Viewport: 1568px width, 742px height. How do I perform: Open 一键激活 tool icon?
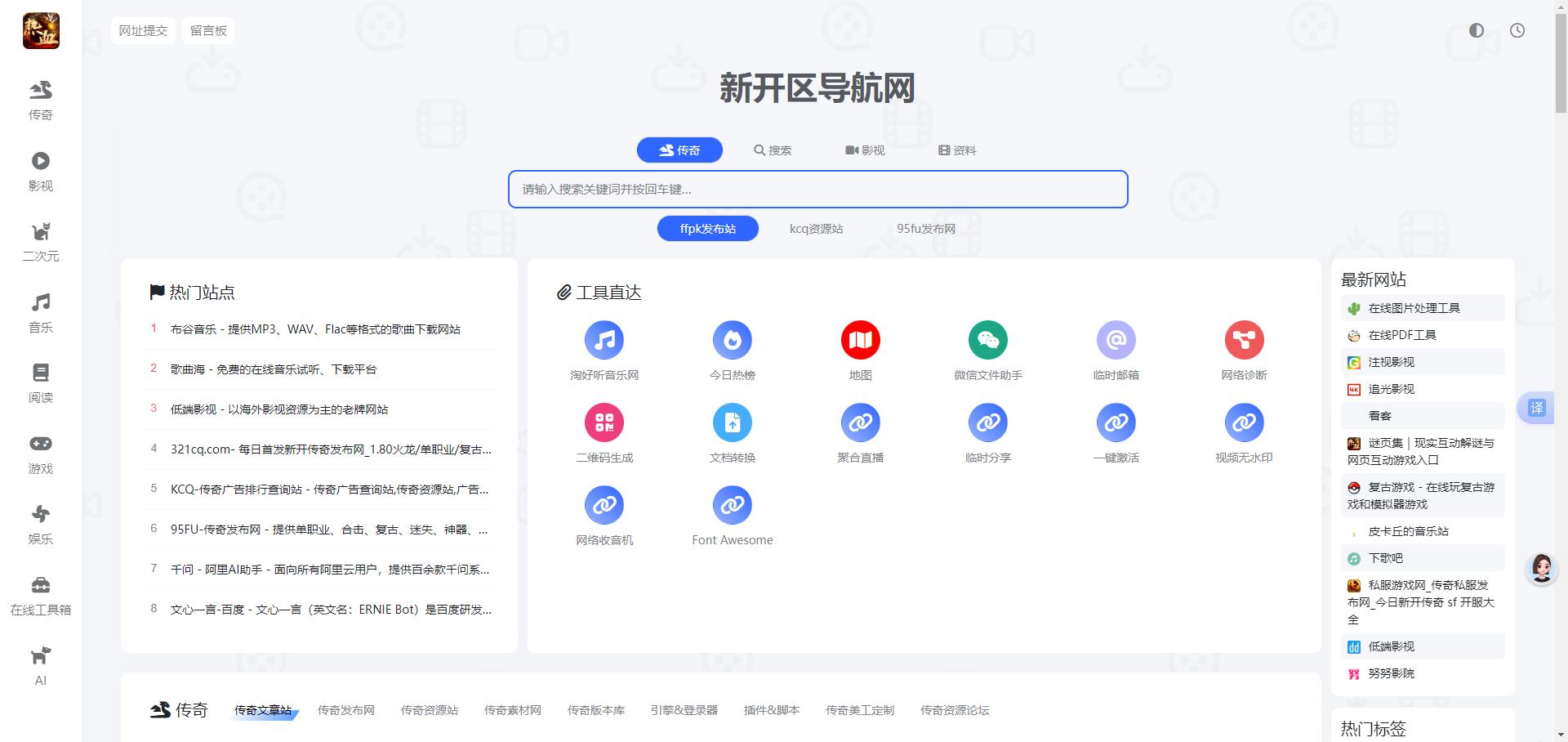pyautogui.click(x=1116, y=422)
